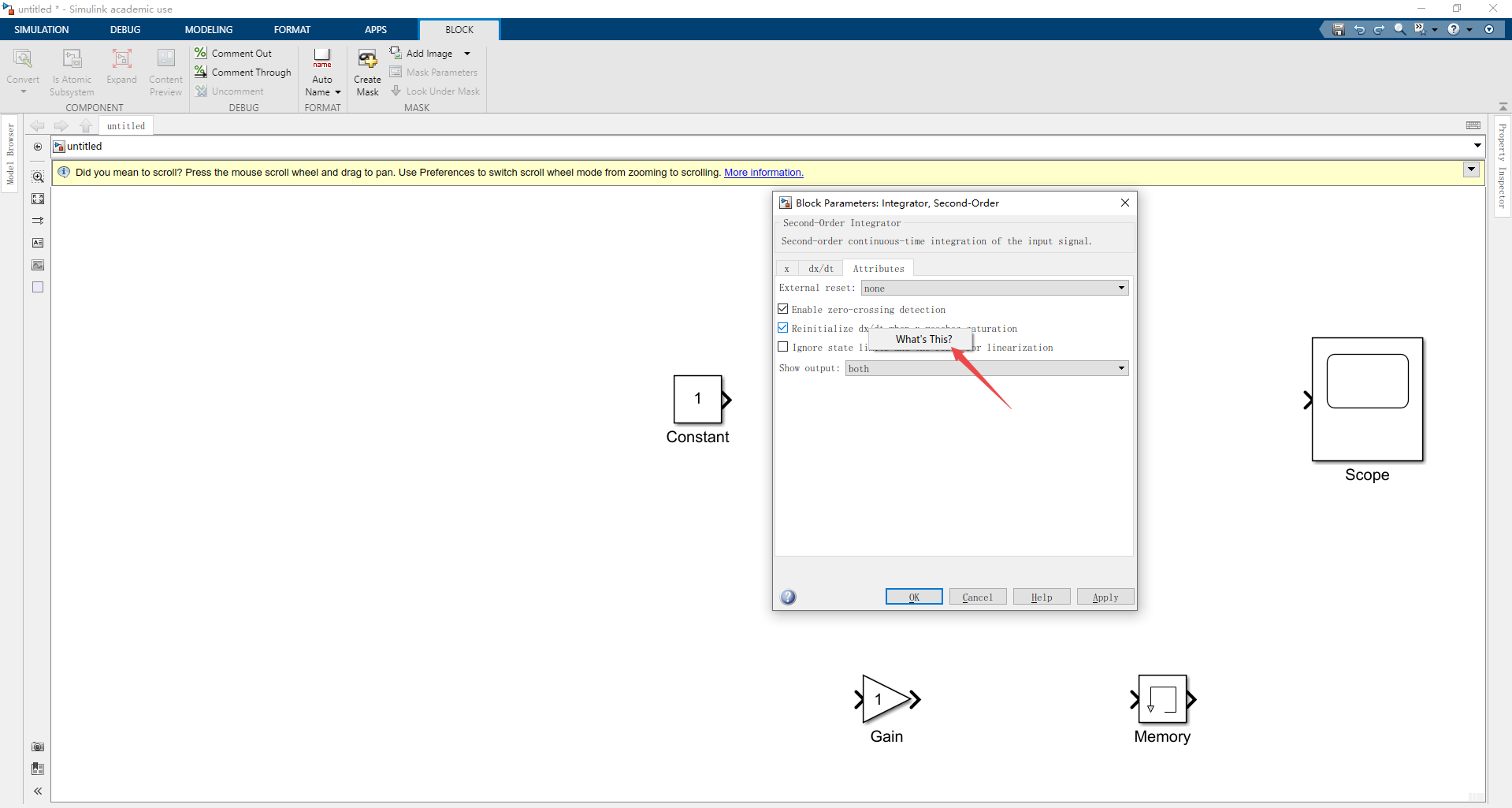Select the Constant block on canvas
The height and width of the screenshot is (808, 1512).
pos(698,399)
